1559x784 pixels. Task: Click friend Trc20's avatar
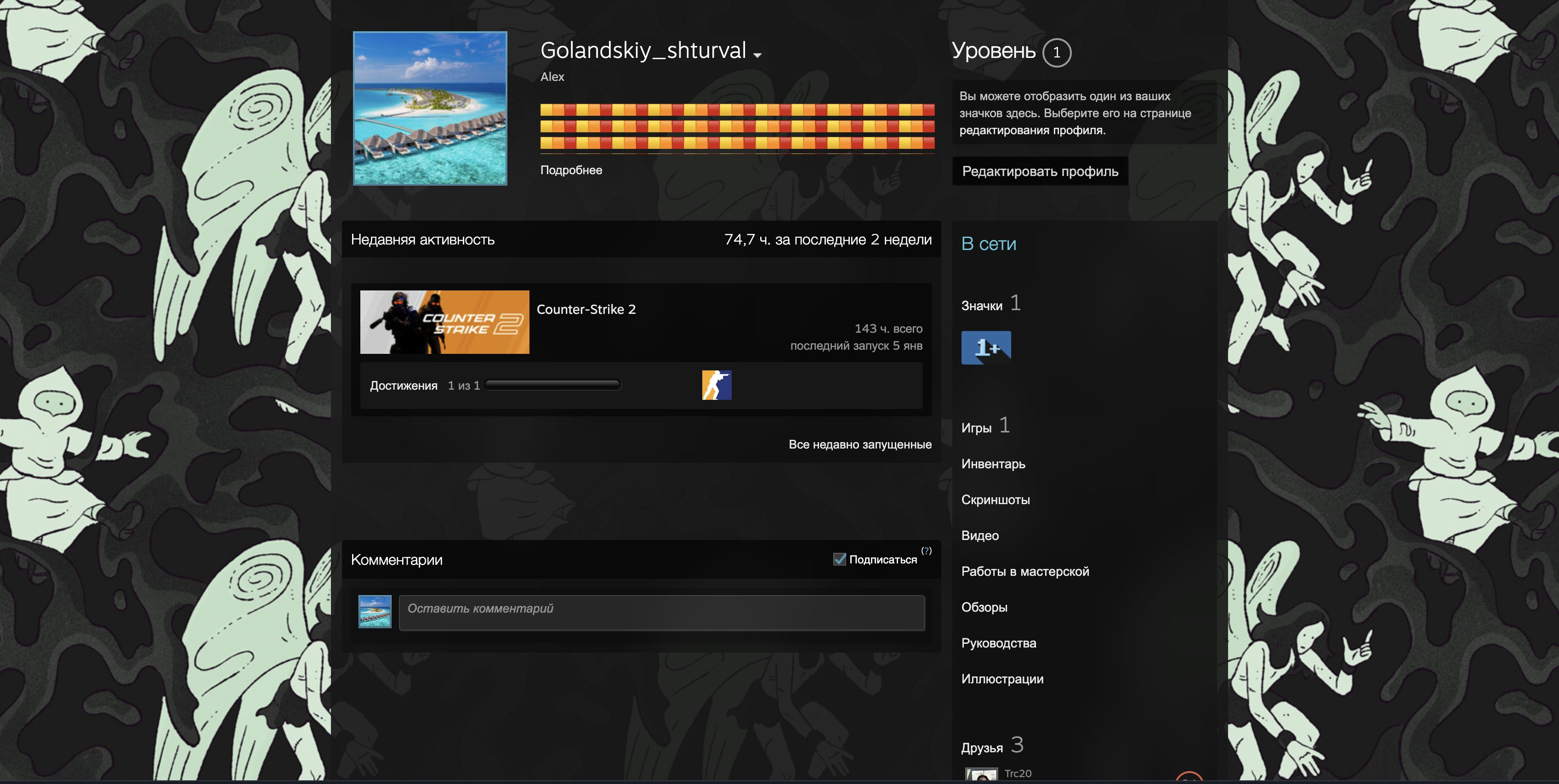981,775
